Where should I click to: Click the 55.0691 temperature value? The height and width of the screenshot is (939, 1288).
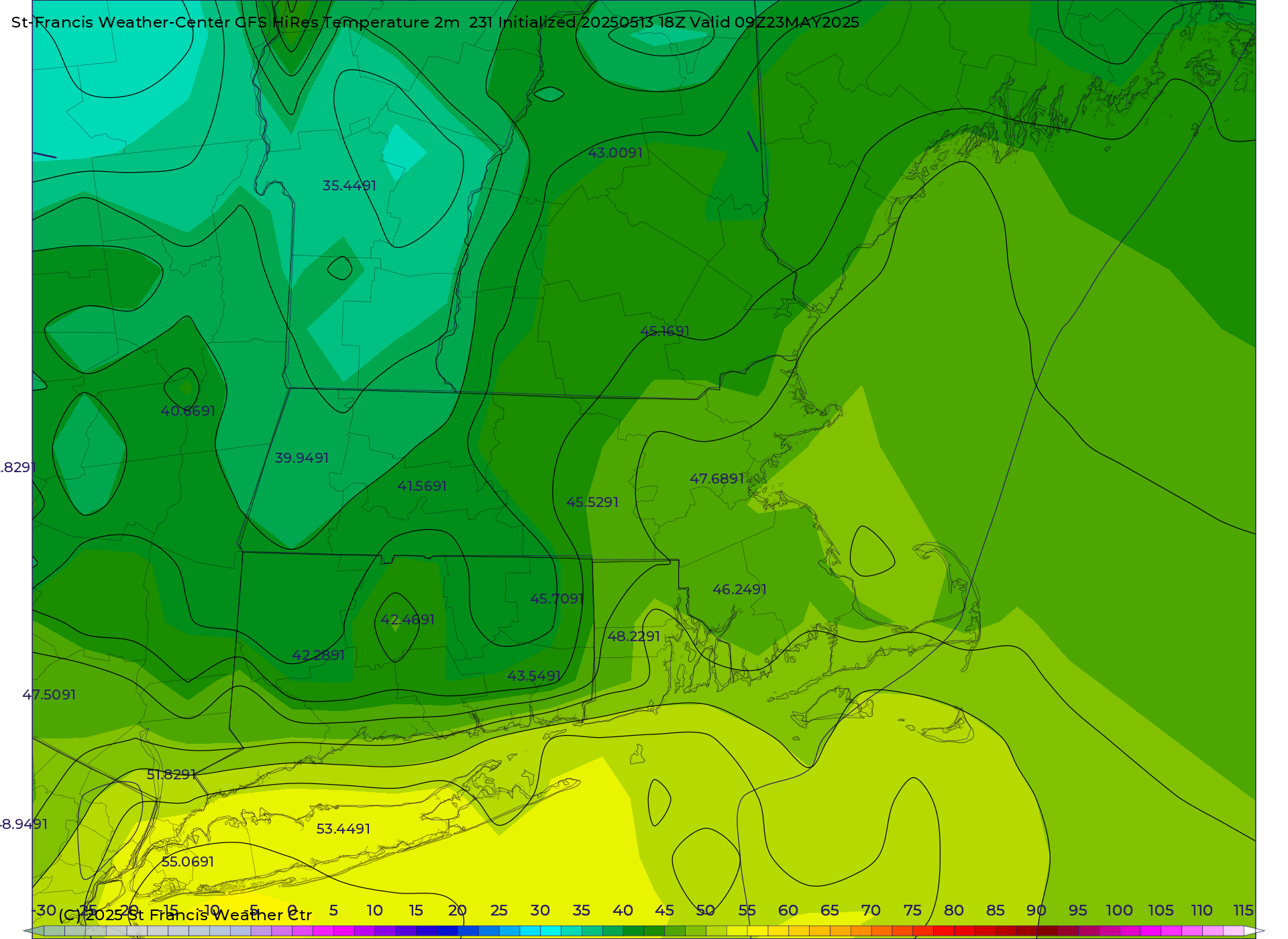(188, 862)
